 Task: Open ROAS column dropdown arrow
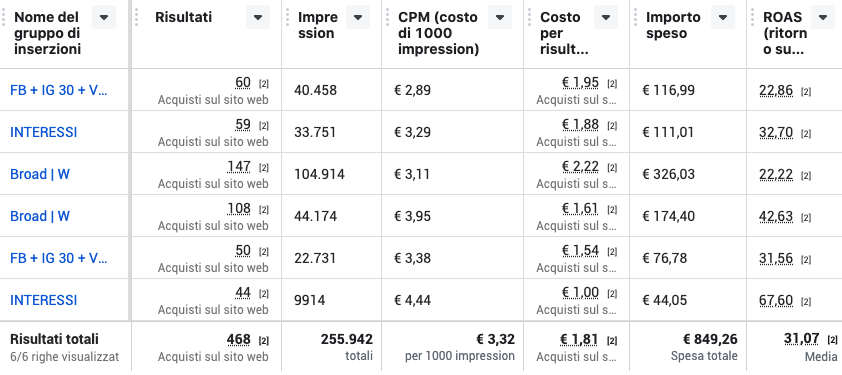(x=823, y=17)
